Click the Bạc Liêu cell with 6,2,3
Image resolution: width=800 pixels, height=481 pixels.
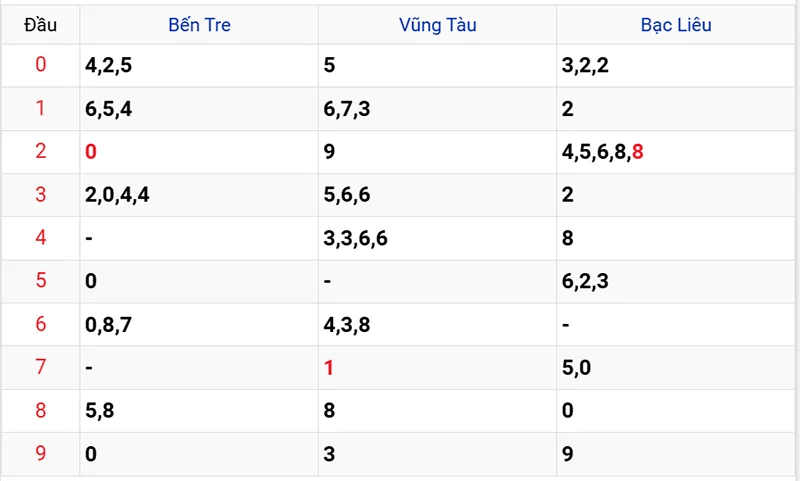pyautogui.click(x=585, y=281)
